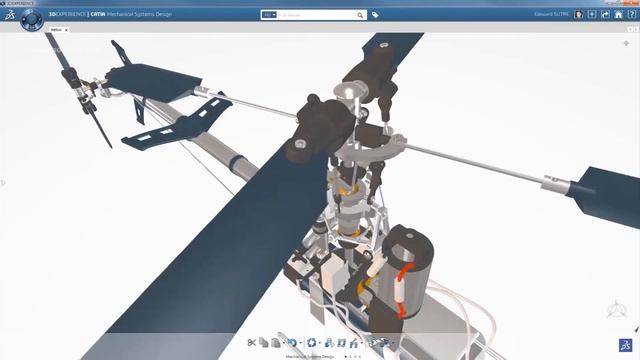Open the 3DEXPERIENCE compass

(31, 19)
